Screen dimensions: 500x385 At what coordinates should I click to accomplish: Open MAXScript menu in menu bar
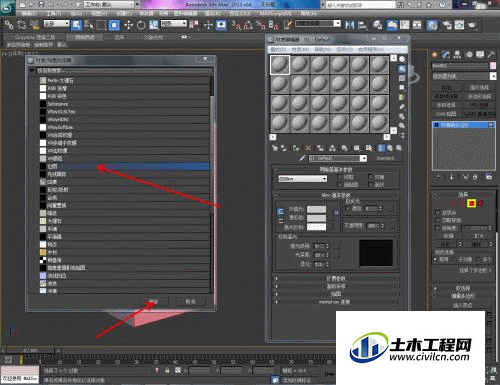click(x=275, y=14)
